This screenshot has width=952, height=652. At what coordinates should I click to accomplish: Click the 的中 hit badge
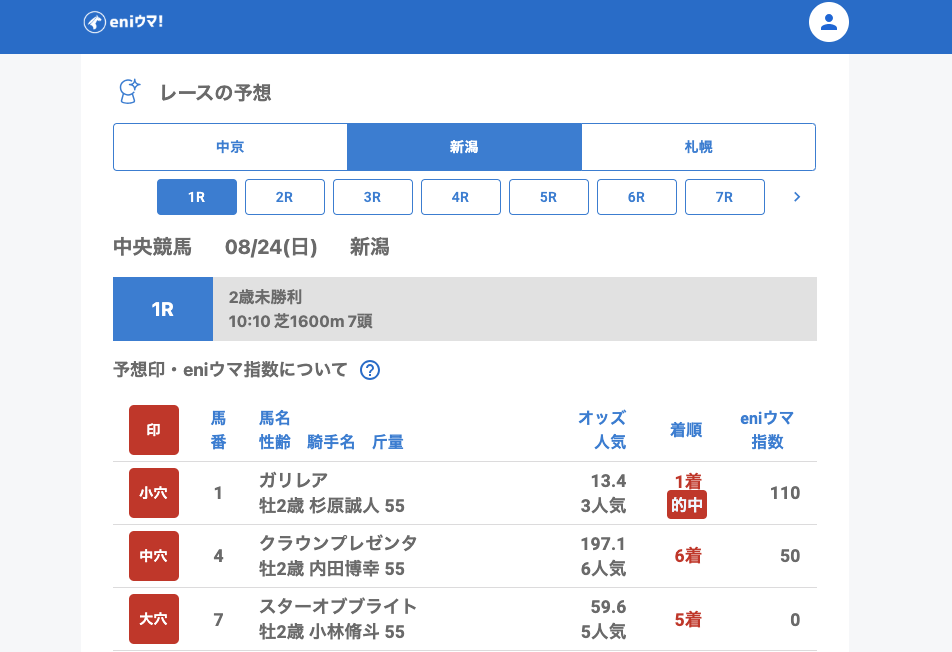point(687,506)
